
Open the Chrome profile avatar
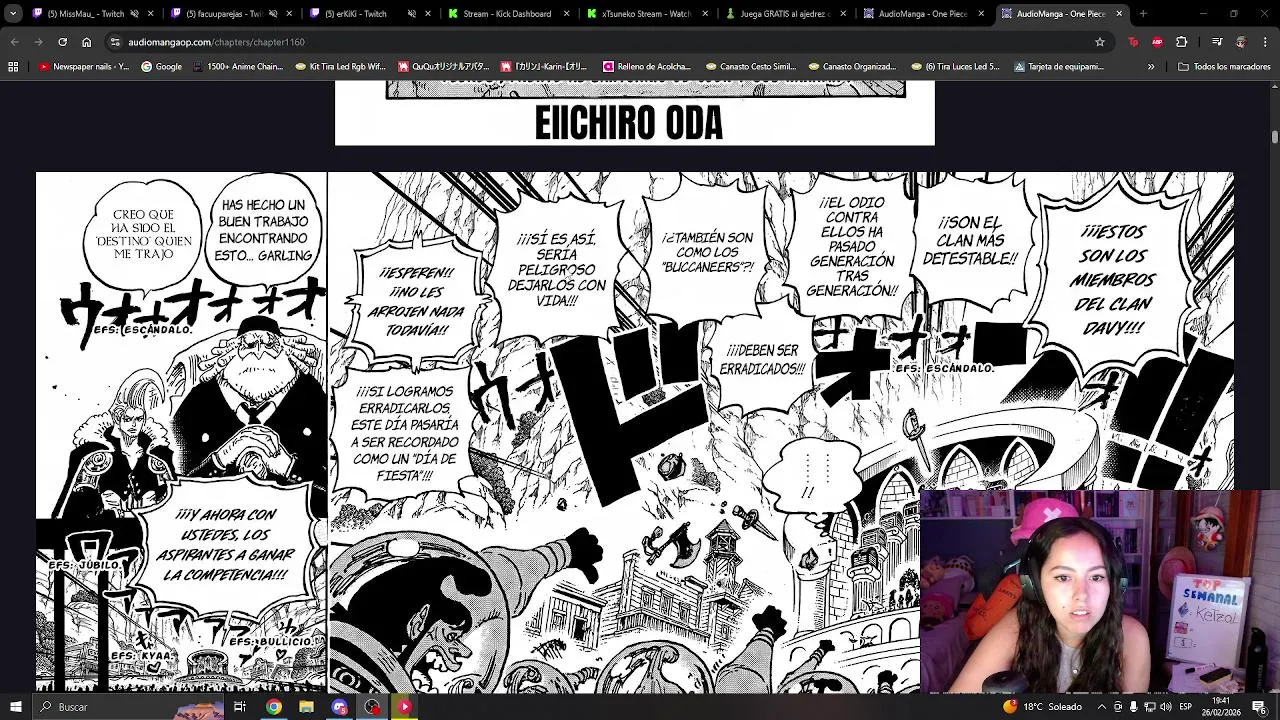pyautogui.click(x=1241, y=42)
